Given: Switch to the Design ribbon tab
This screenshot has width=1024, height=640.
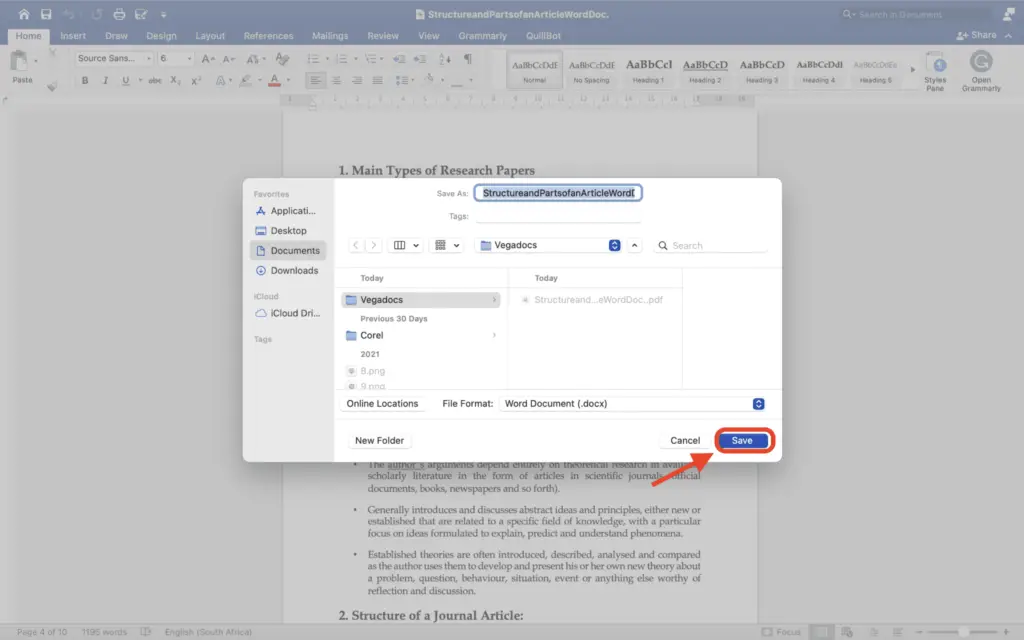Looking at the screenshot, I should (161, 36).
